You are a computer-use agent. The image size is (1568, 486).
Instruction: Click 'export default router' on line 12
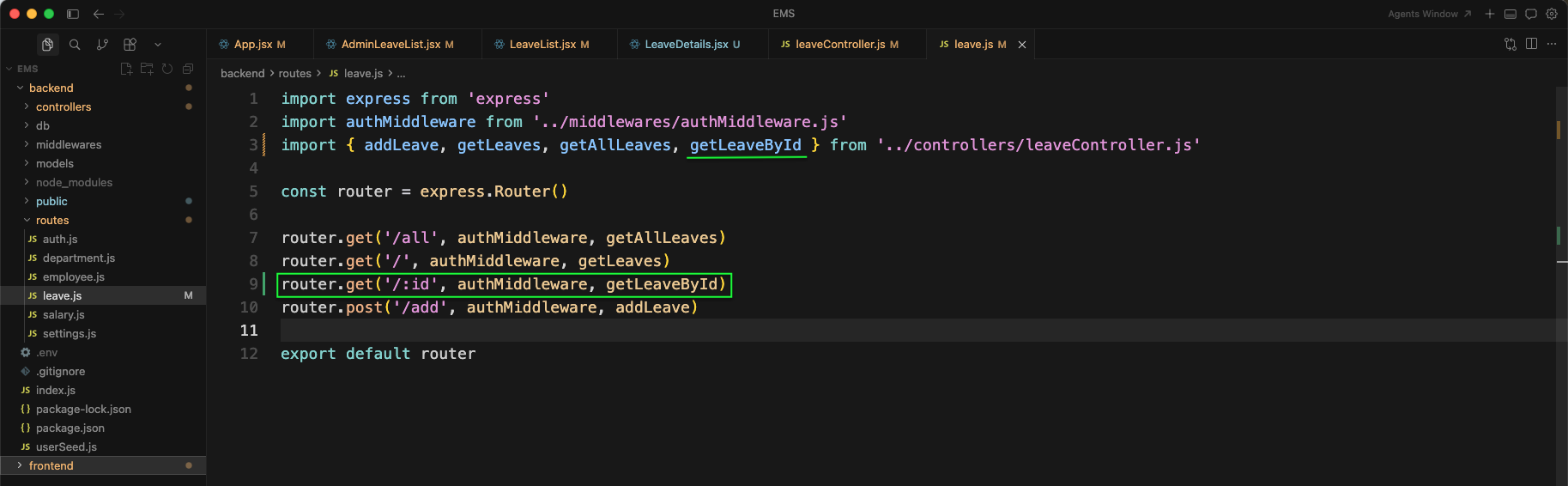pyautogui.click(x=378, y=354)
